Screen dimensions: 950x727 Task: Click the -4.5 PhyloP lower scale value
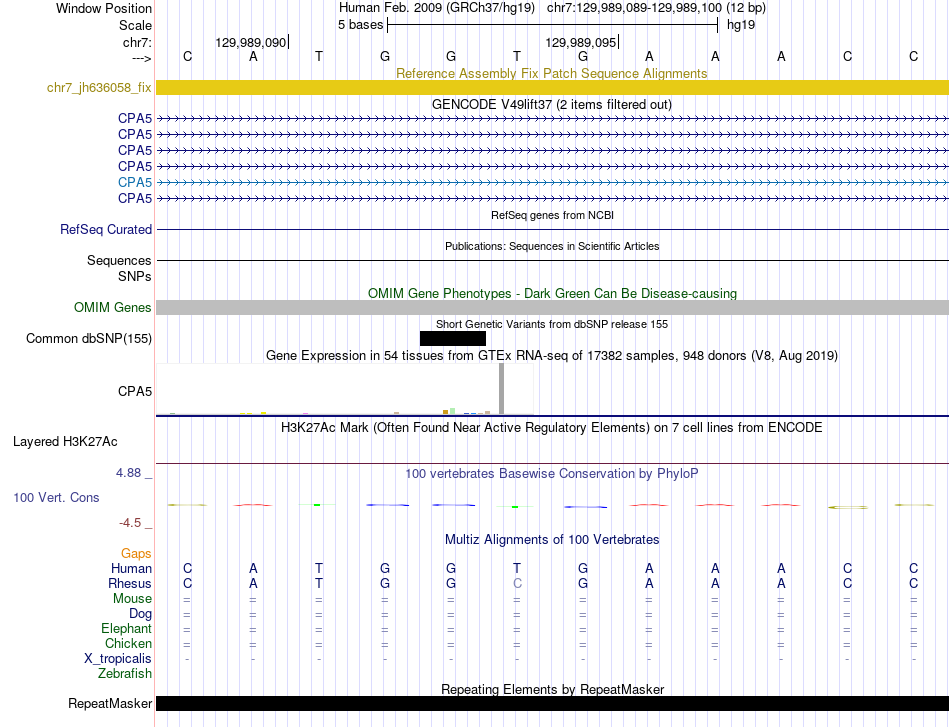tap(130, 522)
